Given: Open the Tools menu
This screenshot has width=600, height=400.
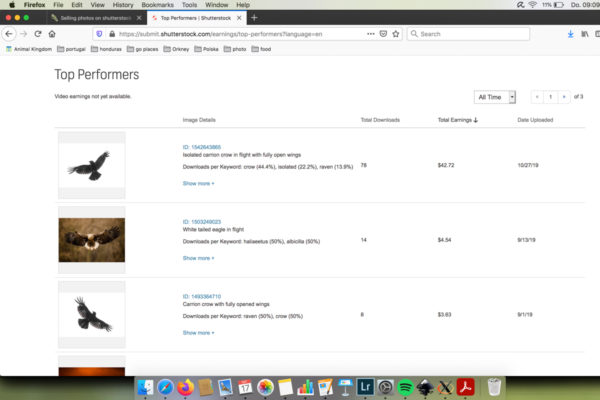Looking at the screenshot, I should (x=189, y=5).
